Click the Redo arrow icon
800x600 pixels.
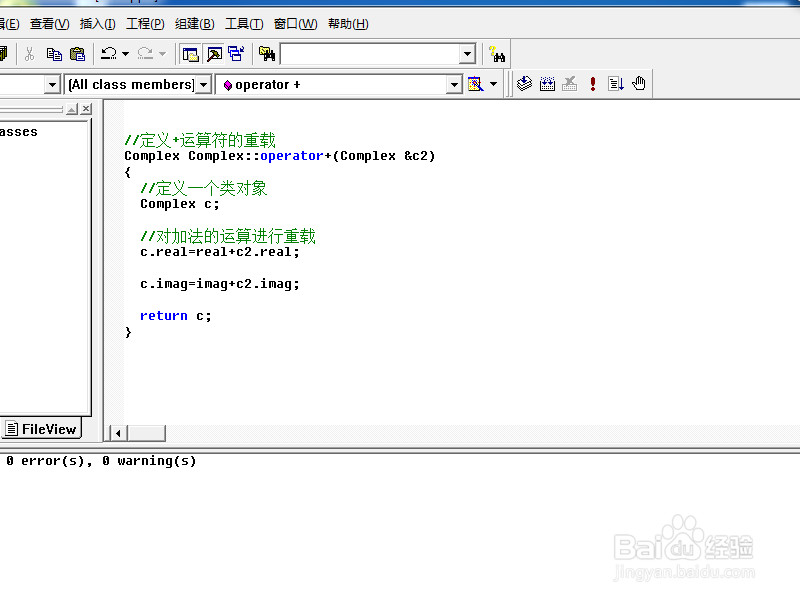pyautogui.click(x=145, y=54)
